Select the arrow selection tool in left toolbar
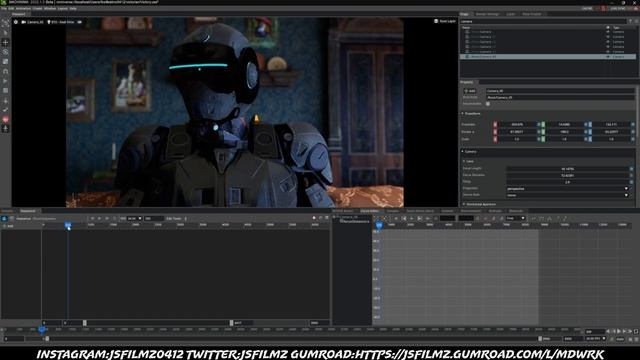 click(x=5, y=33)
